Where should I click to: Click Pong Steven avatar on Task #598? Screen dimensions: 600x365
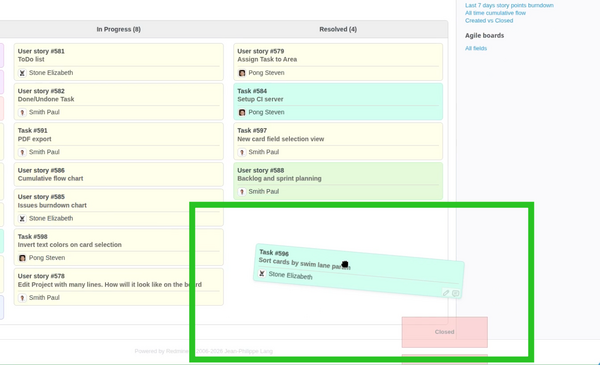tap(22, 258)
